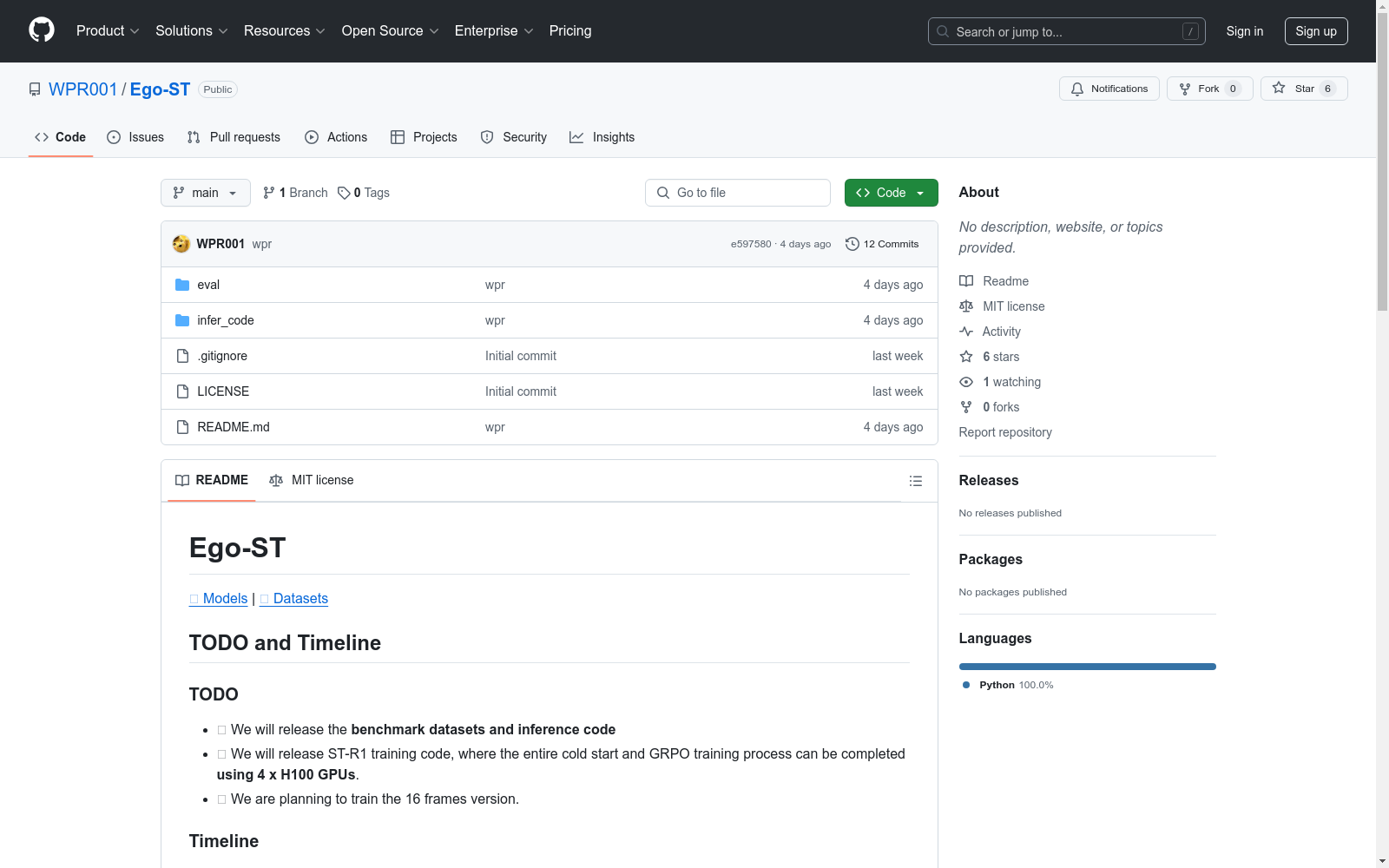Open the README.md file
The image size is (1389, 868).
[234, 427]
